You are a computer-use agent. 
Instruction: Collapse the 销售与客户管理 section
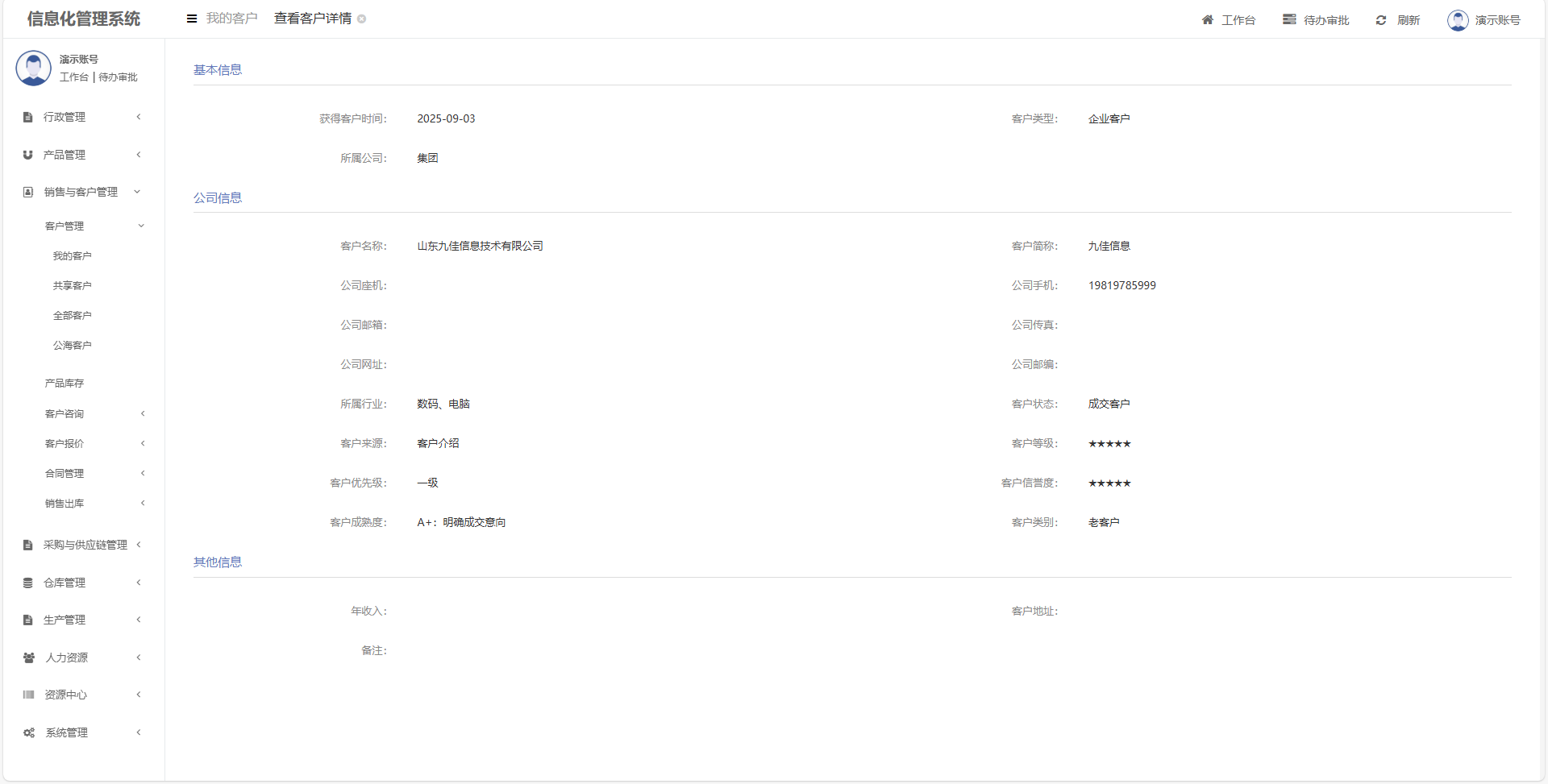pyautogui.click(x=137, y=192)
